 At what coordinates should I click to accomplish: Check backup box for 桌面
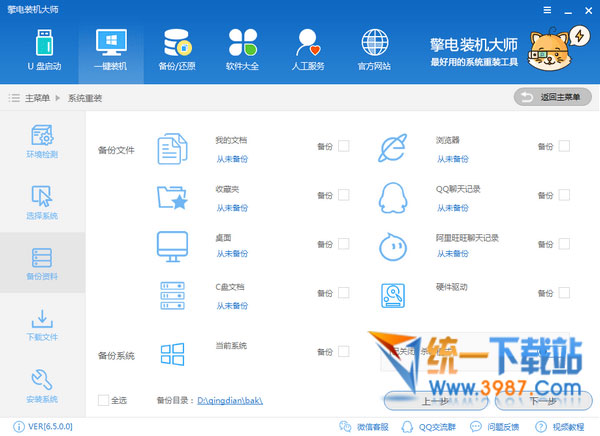(x=344, y=244)
